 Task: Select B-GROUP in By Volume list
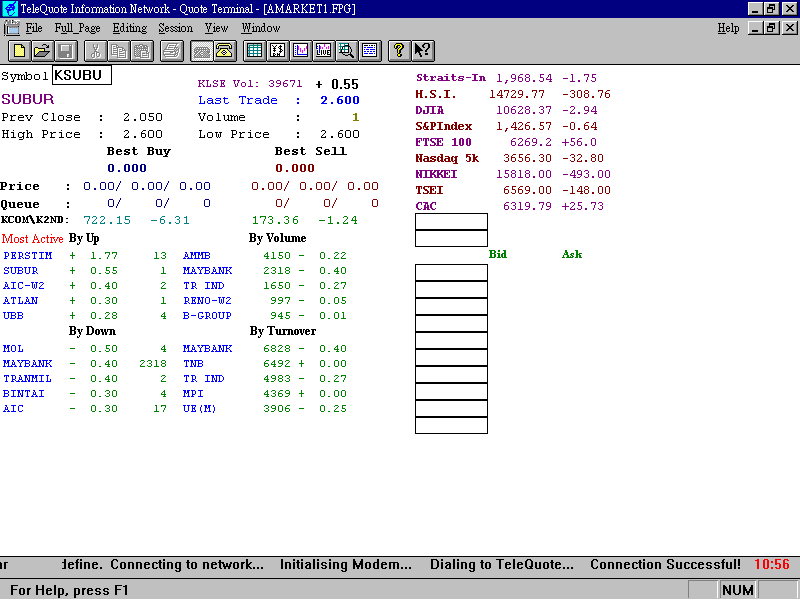[x=207, y=316]
